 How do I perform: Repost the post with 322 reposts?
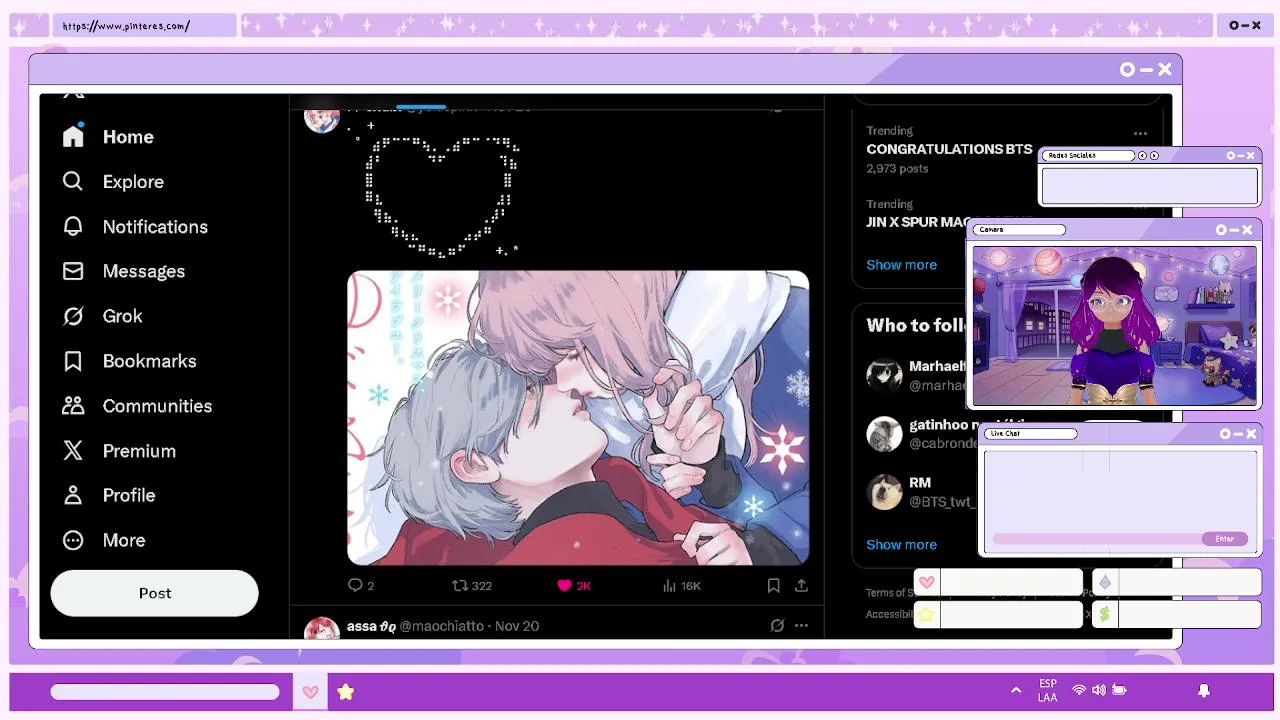472,586
